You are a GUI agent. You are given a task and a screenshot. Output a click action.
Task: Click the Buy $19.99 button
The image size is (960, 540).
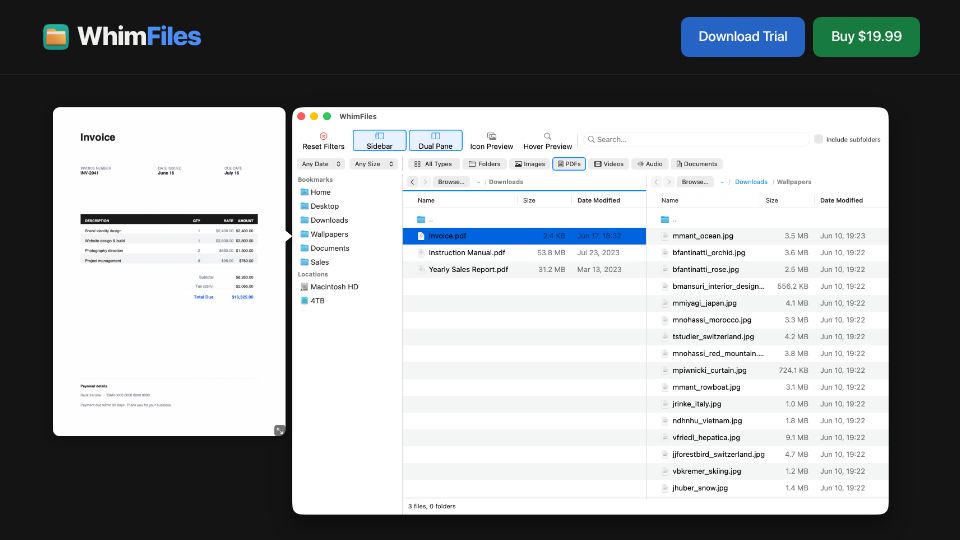coord(866,37)
